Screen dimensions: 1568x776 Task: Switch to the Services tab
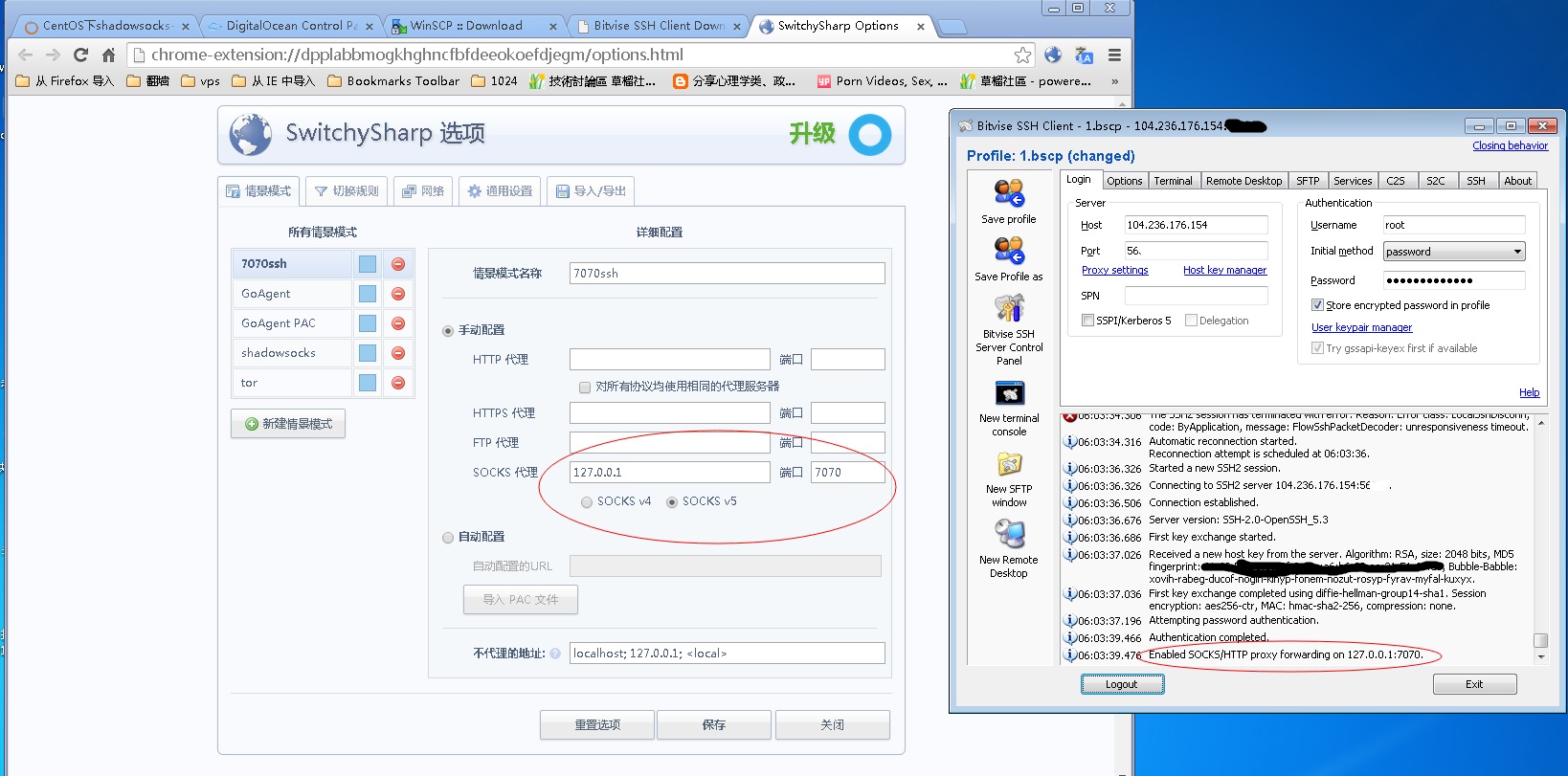tap(1353, 181)
